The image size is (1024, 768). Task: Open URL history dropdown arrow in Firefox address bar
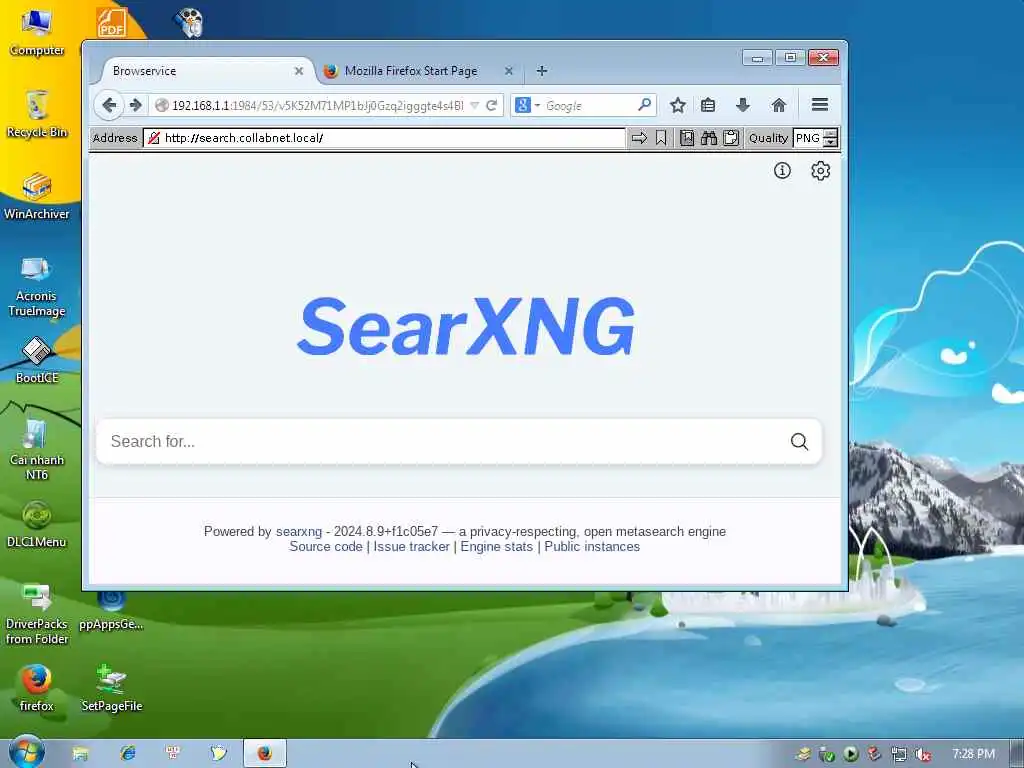tap(475, 105)
